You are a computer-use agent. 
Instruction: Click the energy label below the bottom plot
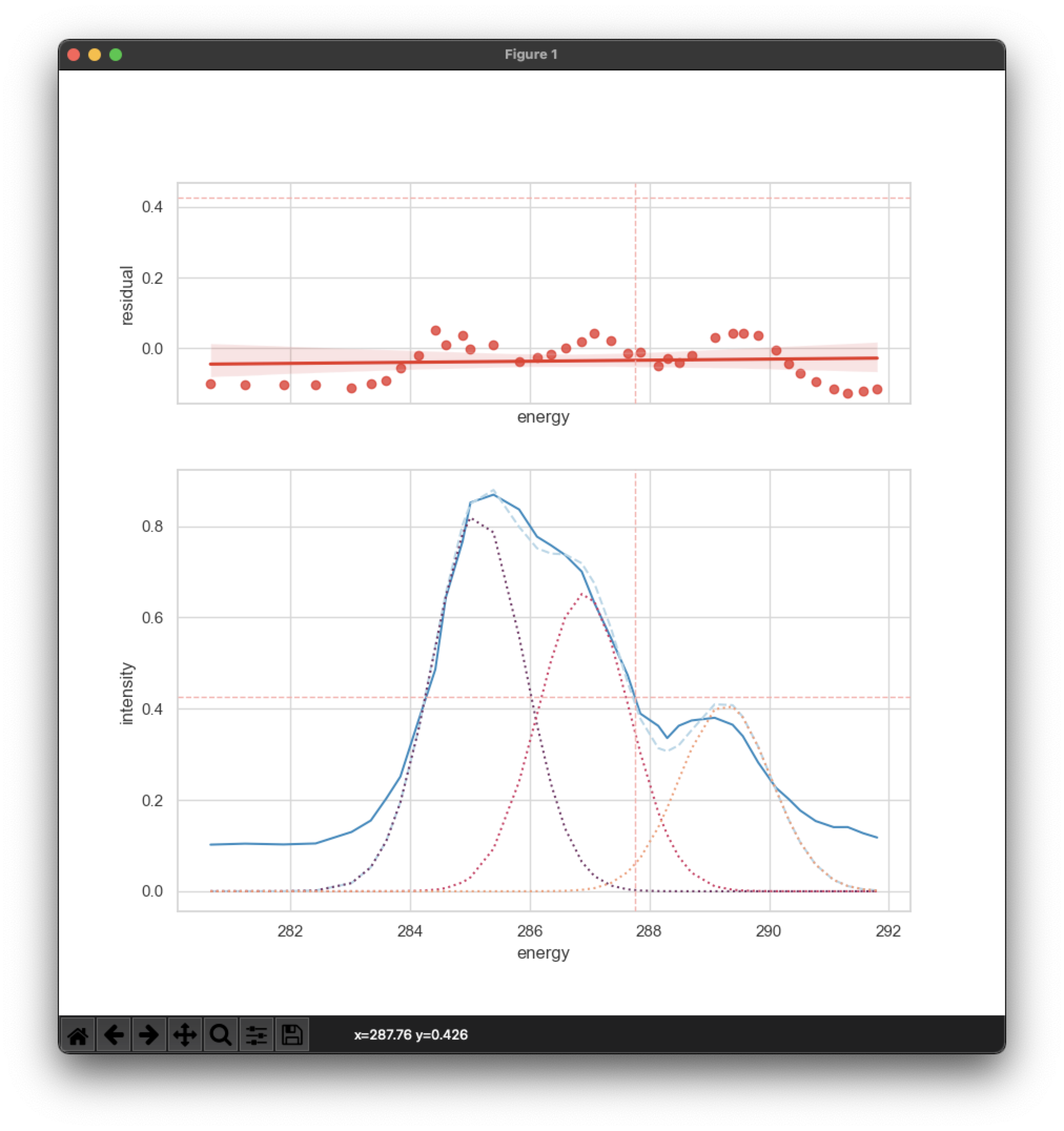(x=543, y=953)
